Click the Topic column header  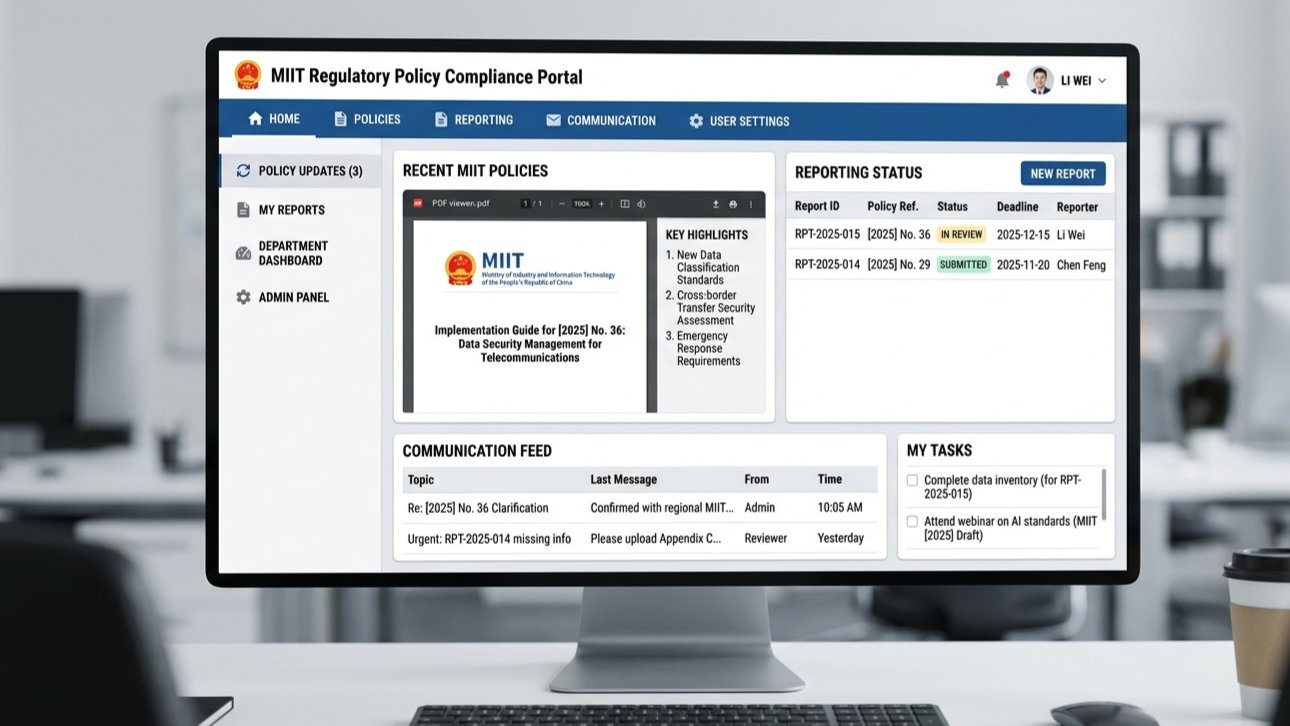tap(421, 480)
